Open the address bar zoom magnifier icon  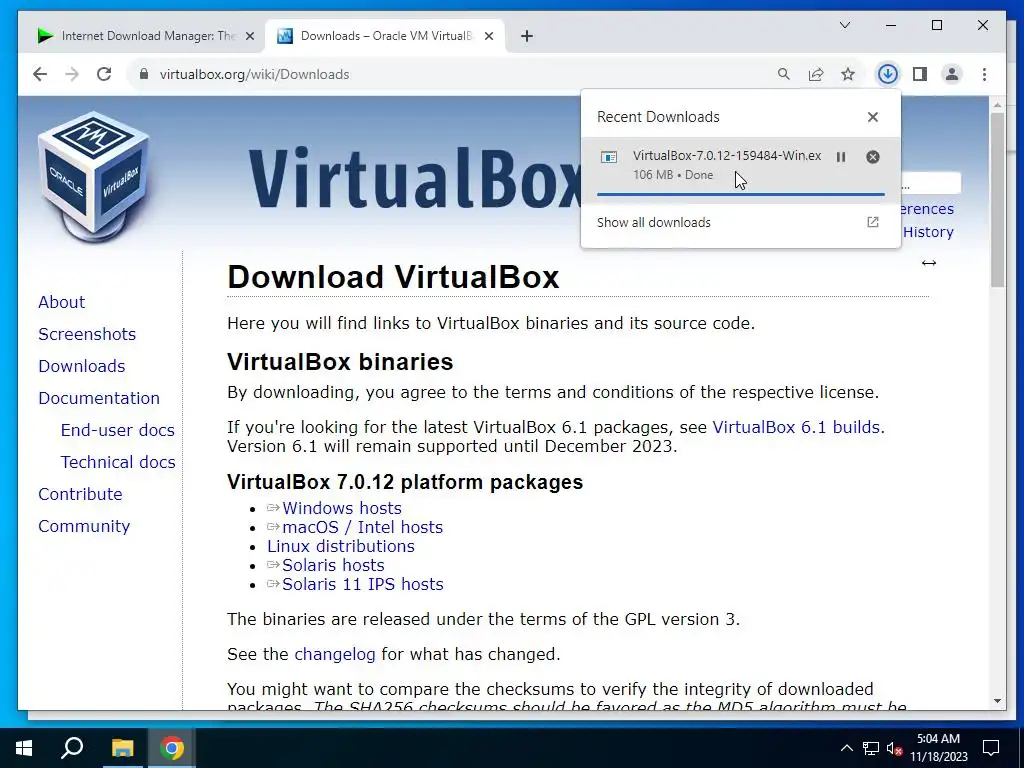[x=784, y=74]
